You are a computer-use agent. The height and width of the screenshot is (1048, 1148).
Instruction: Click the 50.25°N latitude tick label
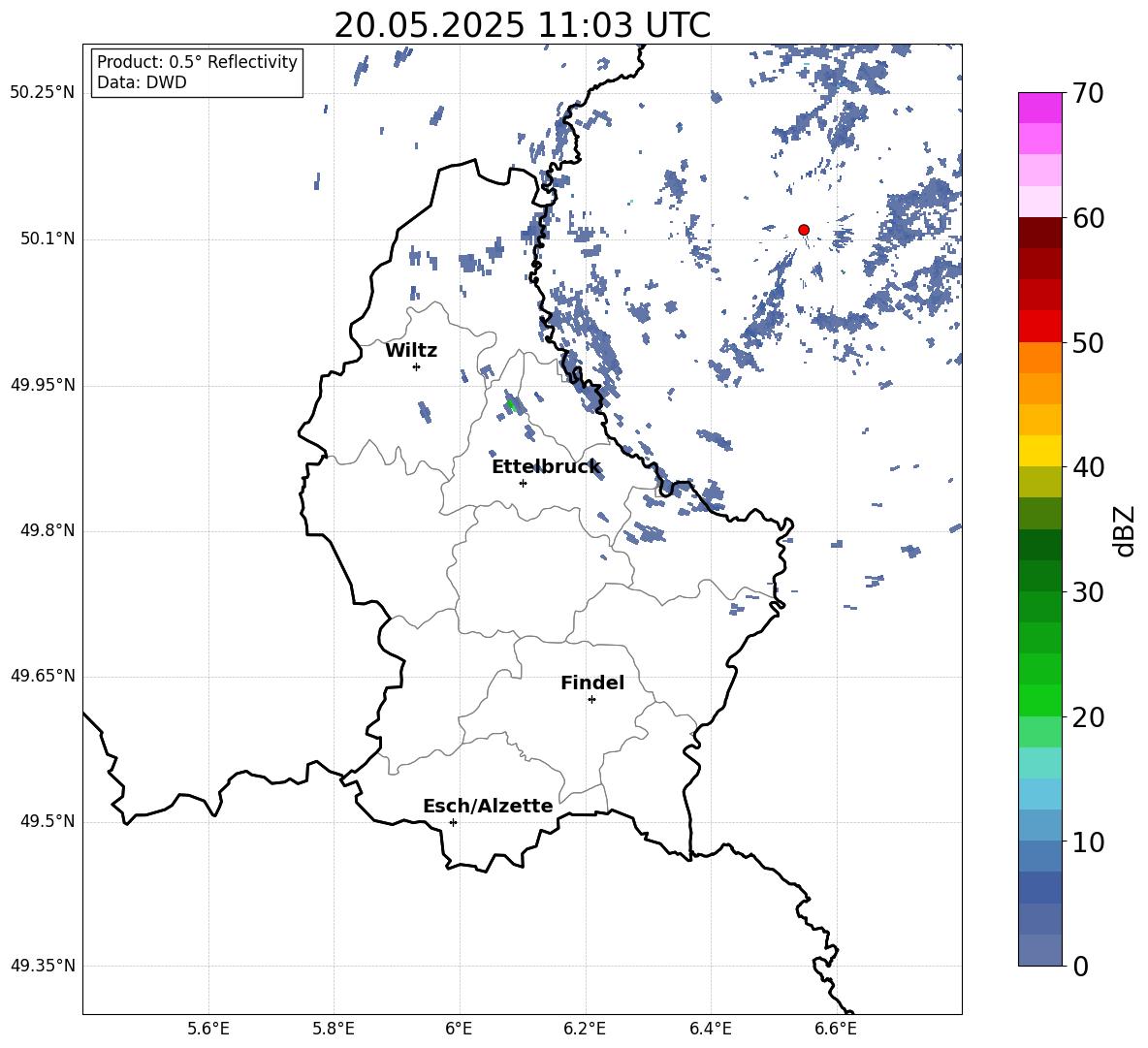coord(43,93)
